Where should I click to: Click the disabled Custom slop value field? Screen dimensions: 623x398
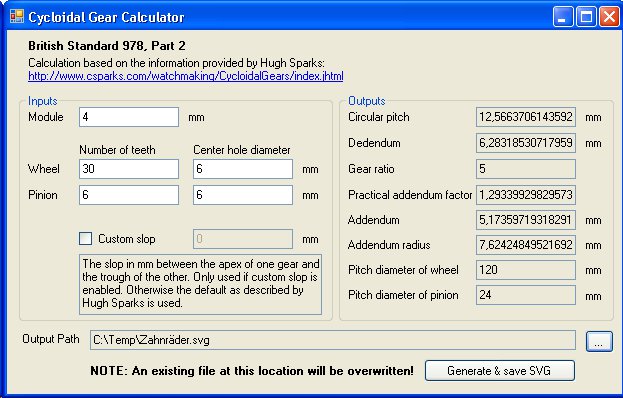[243, 239]
